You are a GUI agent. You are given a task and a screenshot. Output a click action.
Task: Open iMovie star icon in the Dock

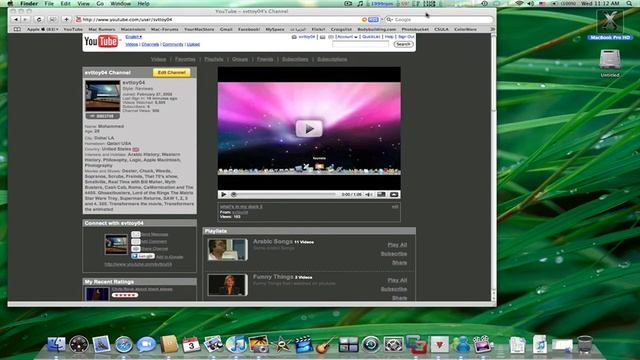[x=281, y=345]
